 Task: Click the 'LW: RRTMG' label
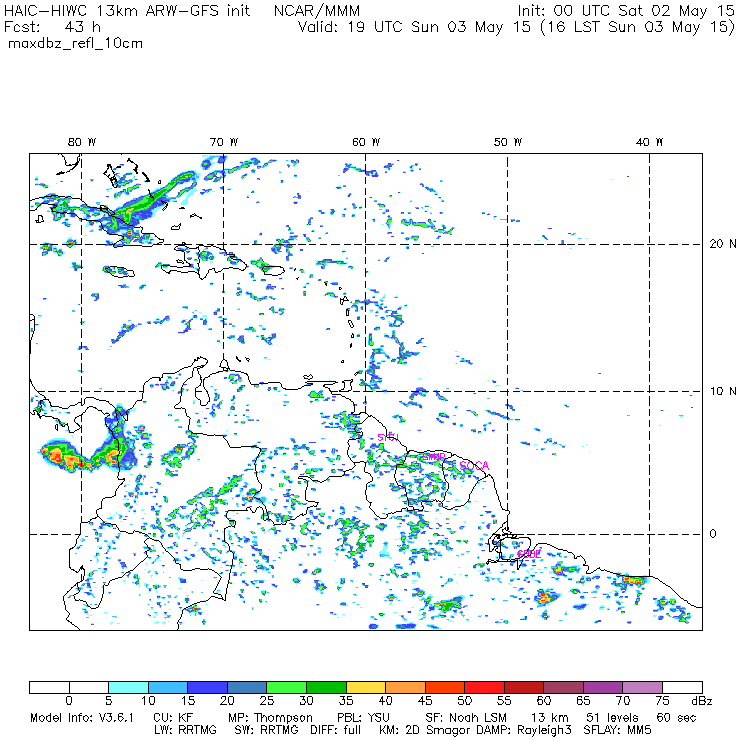[x=185, y=730]
